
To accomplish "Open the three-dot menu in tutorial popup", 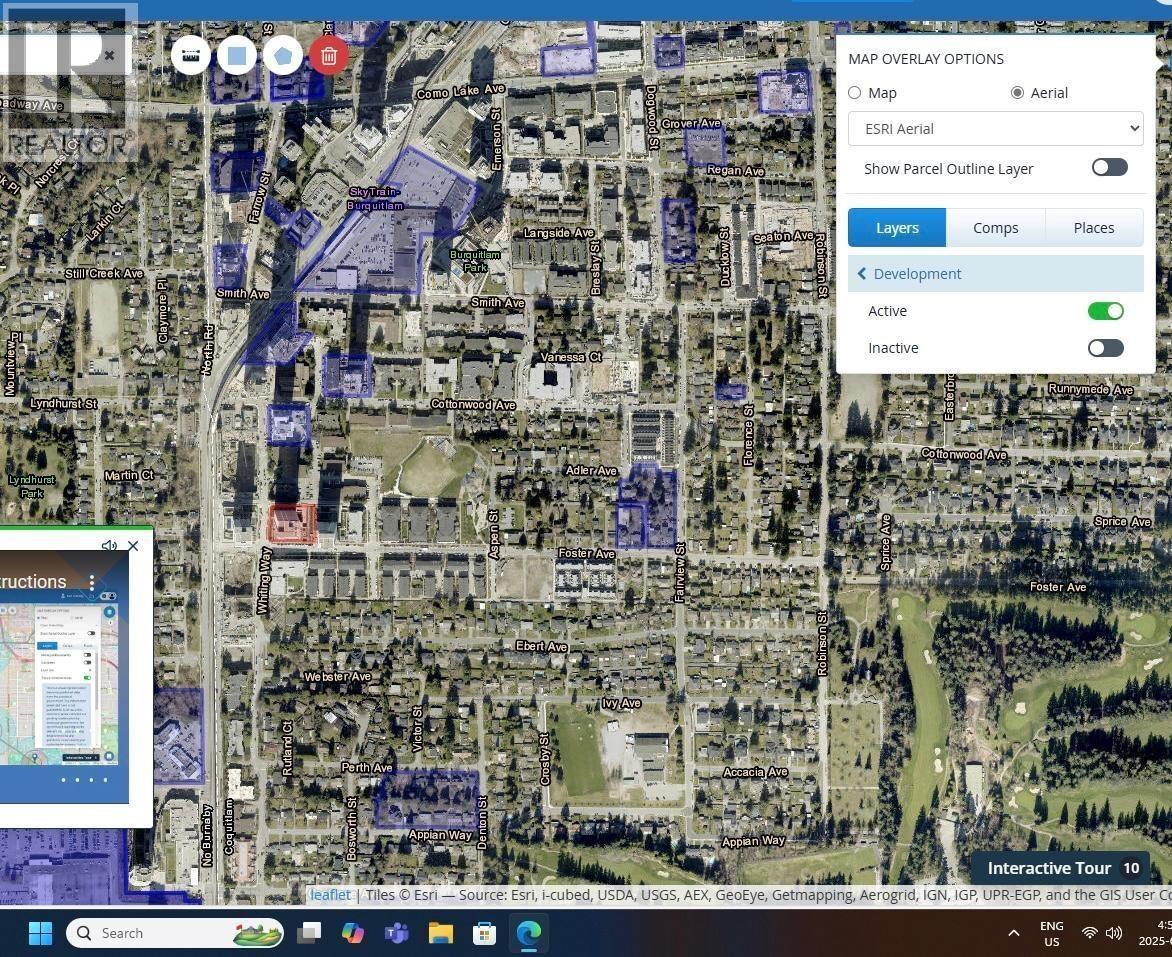I will tap(92, 582).
